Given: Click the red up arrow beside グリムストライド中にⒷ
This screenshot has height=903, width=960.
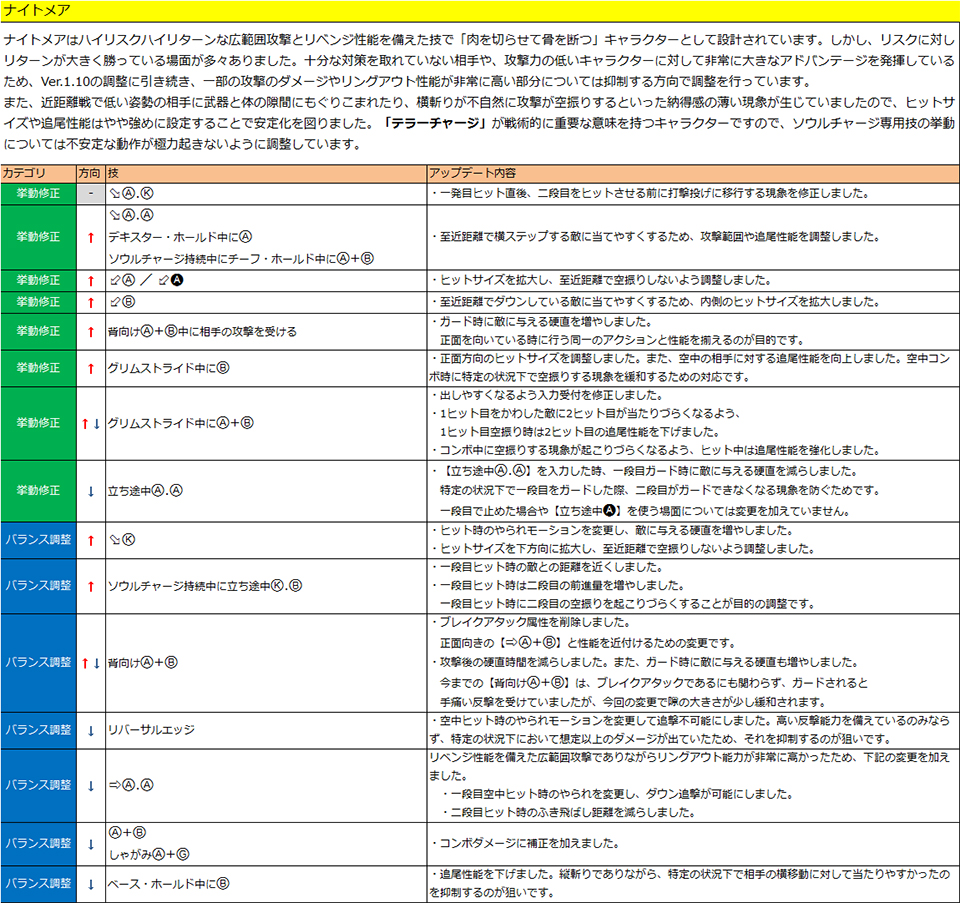Looking at the screenshot, I should [x=90, y=368].
